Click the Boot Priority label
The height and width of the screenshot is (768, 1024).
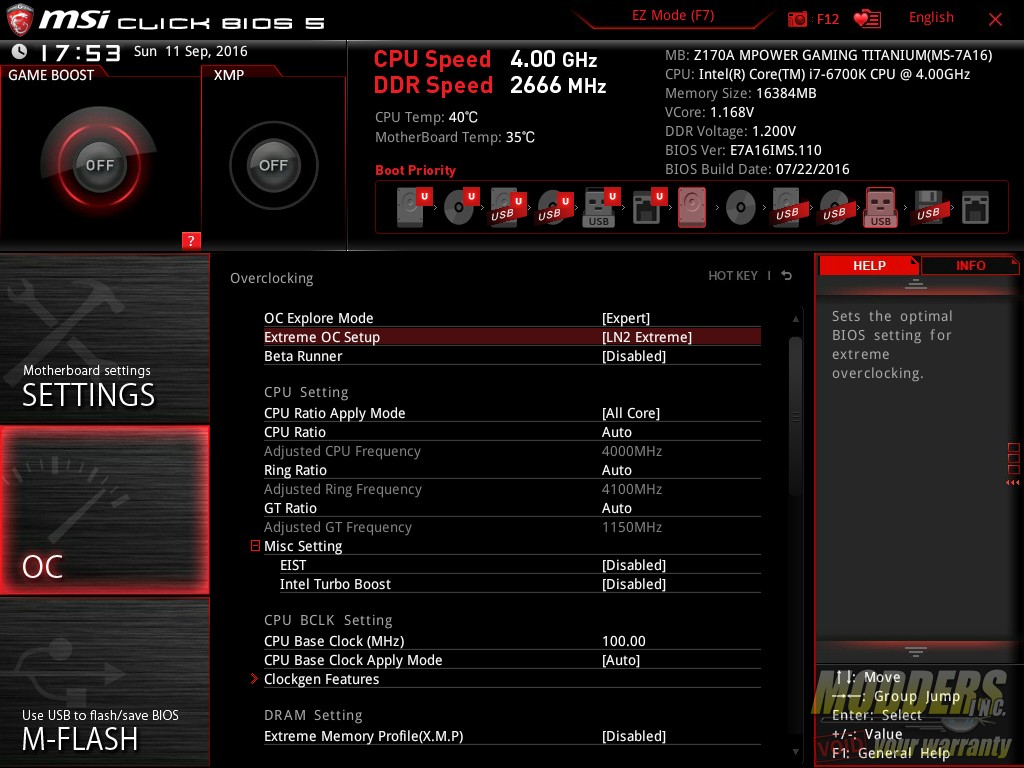pos(415,170)
